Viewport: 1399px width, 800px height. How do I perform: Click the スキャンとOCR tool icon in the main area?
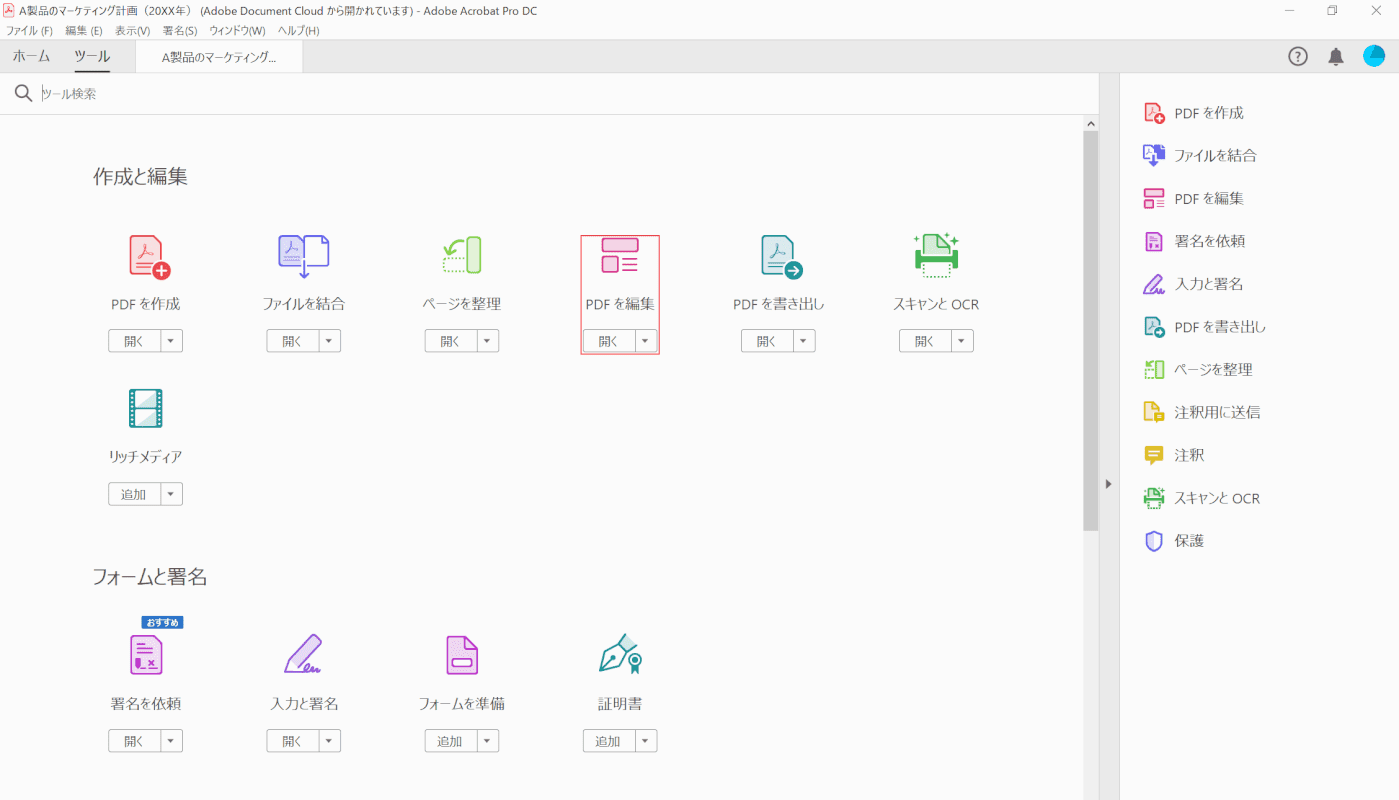coord(936,255)
